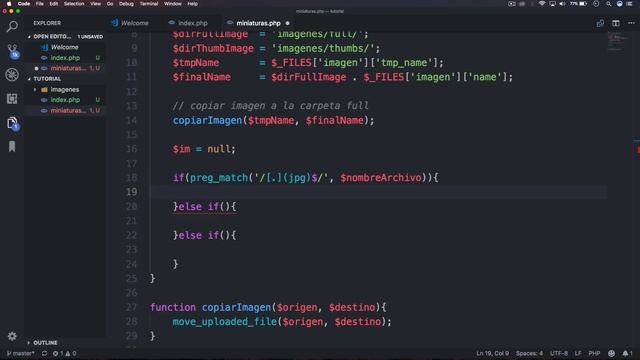Open the Debug menu

(126, 4)
